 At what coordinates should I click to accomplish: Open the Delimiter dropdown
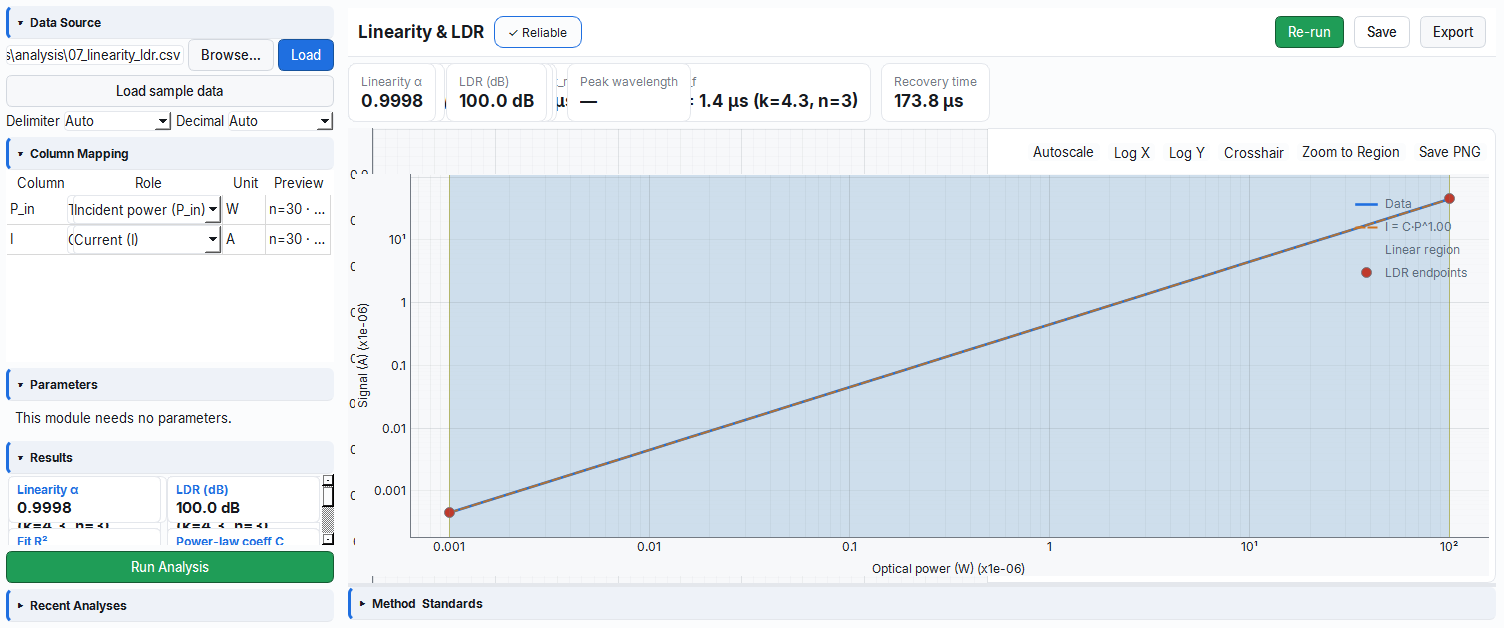tap(118, 121)
